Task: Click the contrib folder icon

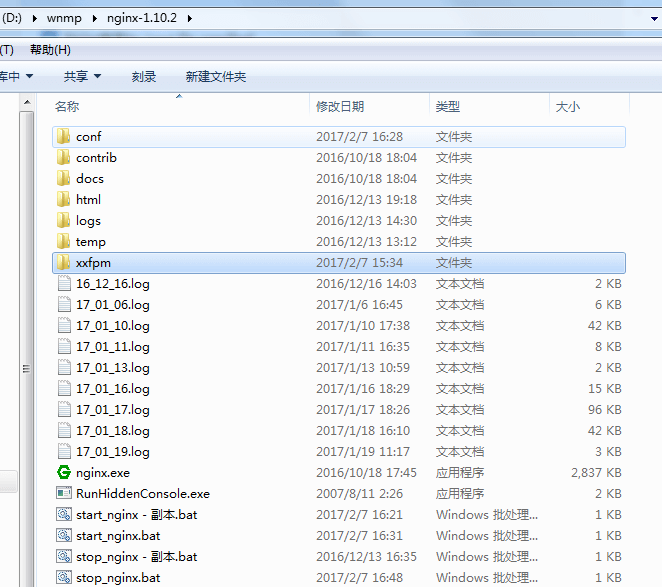Action: coord(64,158)
